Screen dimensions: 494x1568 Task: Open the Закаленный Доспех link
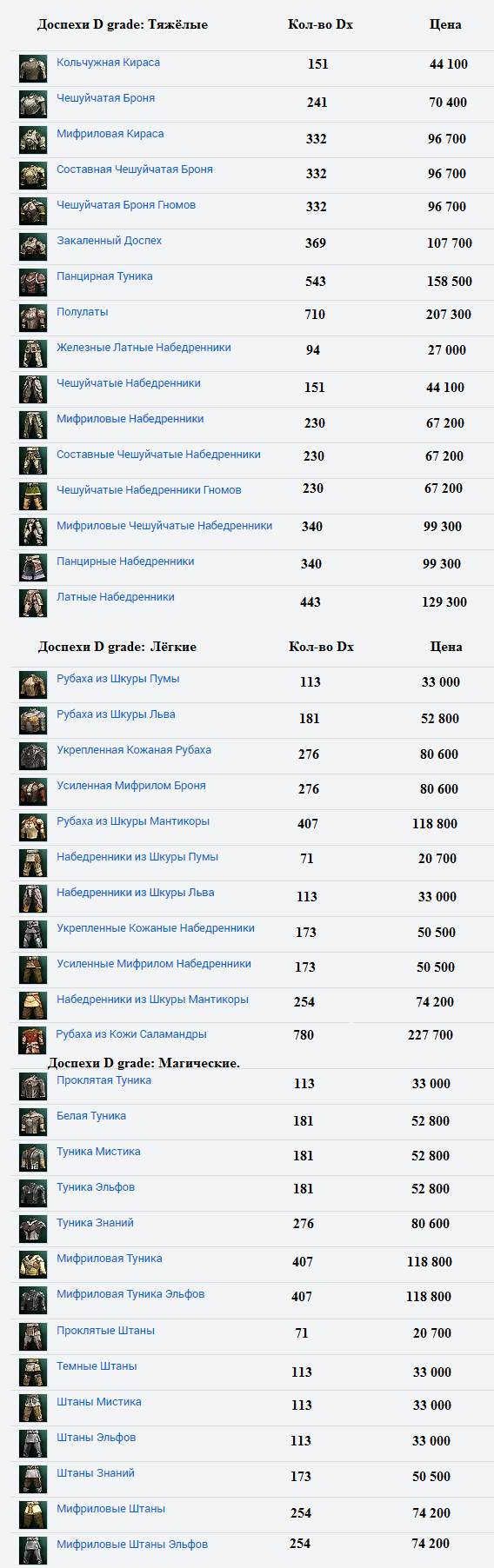pyautogui.click(x=109, y=241)
